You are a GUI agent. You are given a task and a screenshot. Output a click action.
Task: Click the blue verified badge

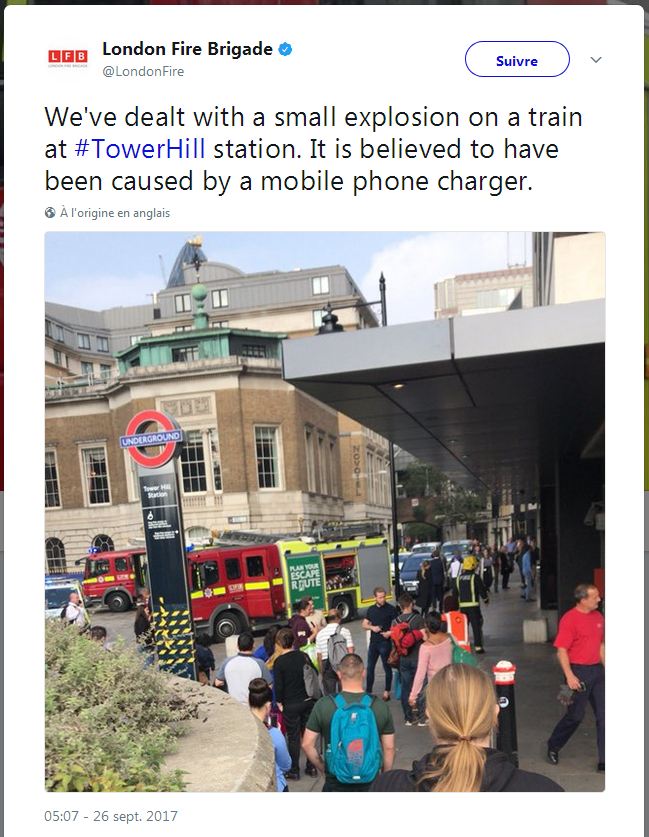(286, 50)
